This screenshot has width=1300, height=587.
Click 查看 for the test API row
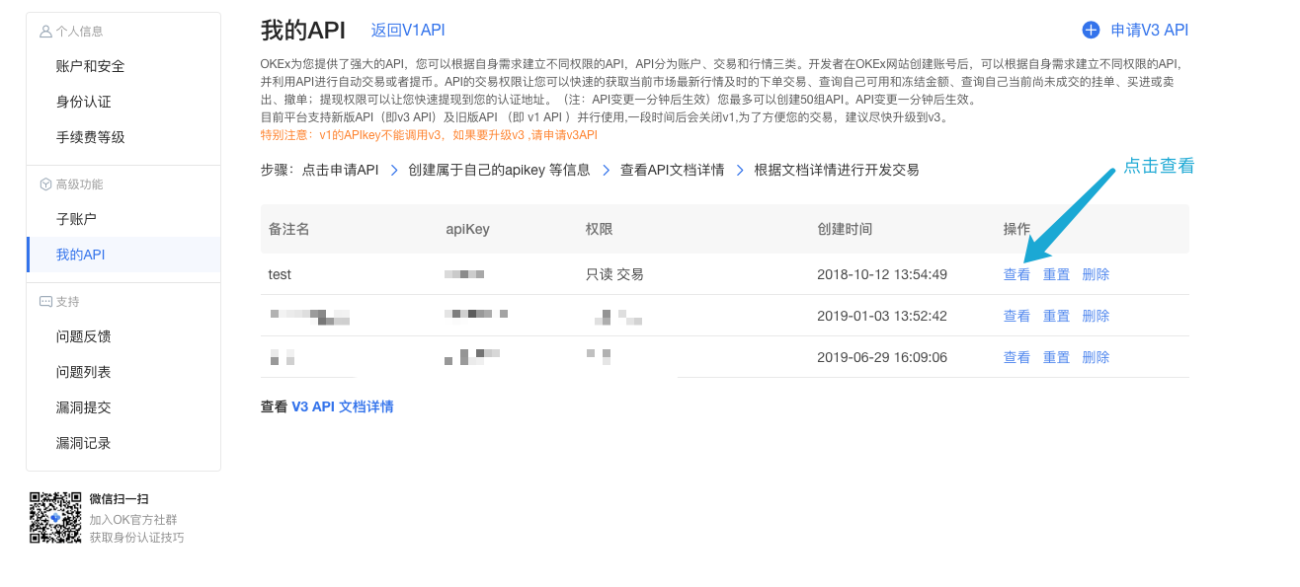[1017, 274]
